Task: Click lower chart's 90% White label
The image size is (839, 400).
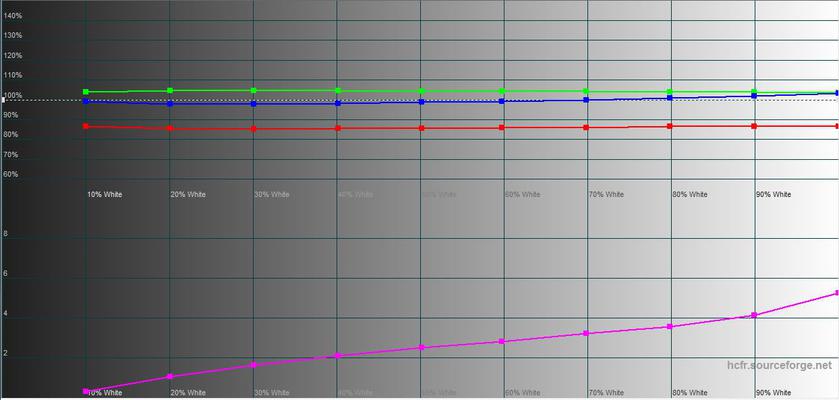Action: pos(773,393)
